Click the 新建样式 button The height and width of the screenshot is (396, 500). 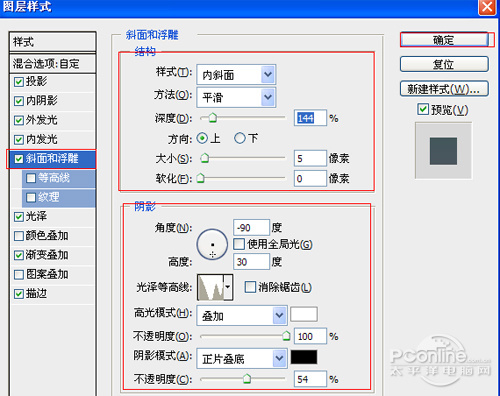tap(444, 89)
